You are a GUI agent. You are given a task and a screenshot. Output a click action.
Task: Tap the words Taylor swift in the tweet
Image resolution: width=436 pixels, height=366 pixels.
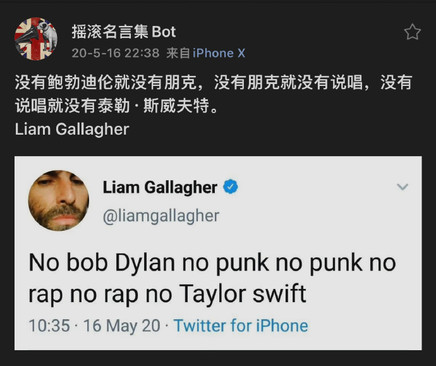[x=243, y=294]
